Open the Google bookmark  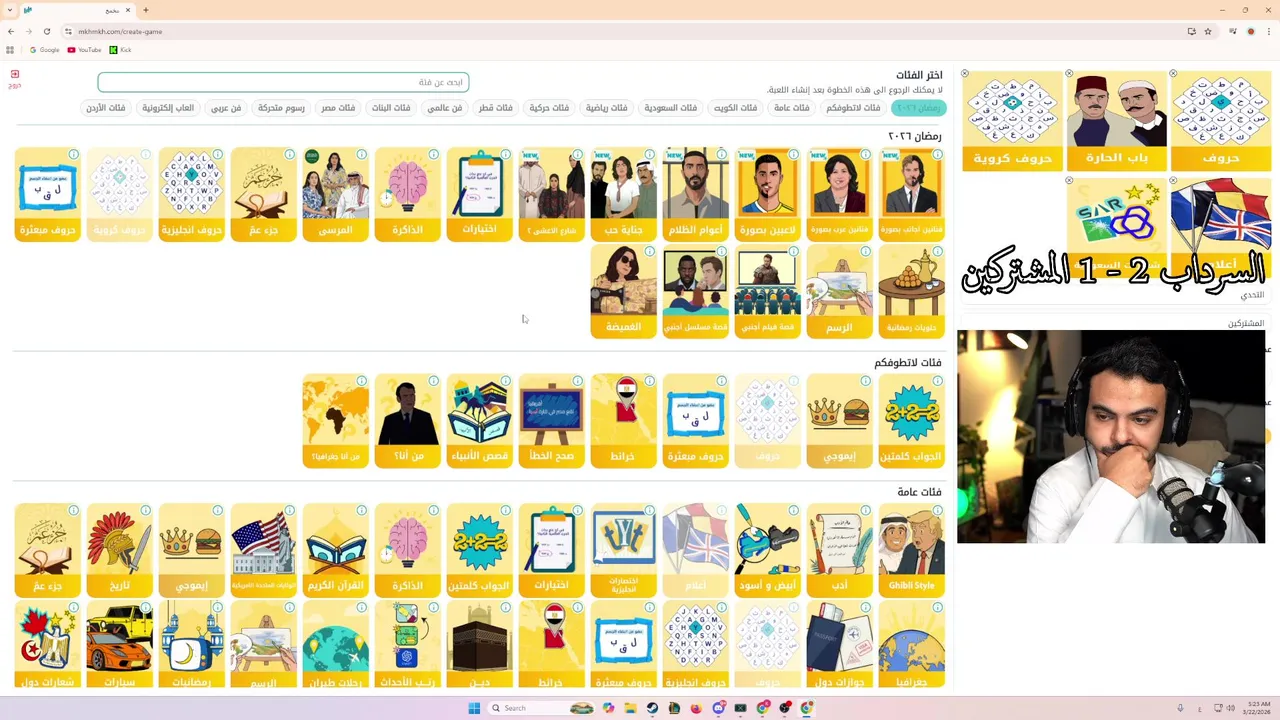tap(45, 49)
